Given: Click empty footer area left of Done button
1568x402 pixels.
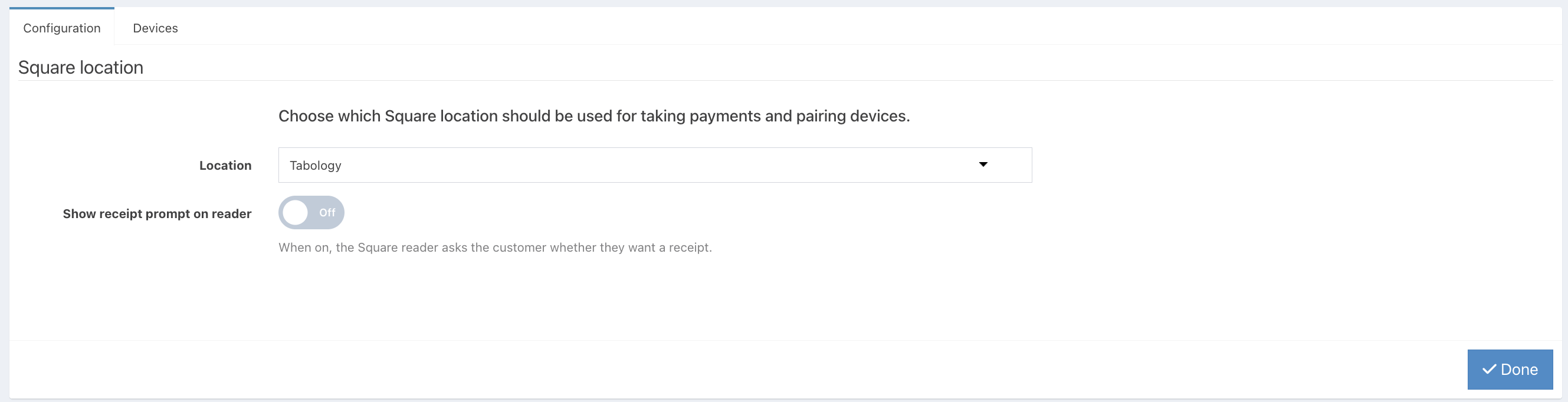Looking at the screenshot, I should point(730,369).
